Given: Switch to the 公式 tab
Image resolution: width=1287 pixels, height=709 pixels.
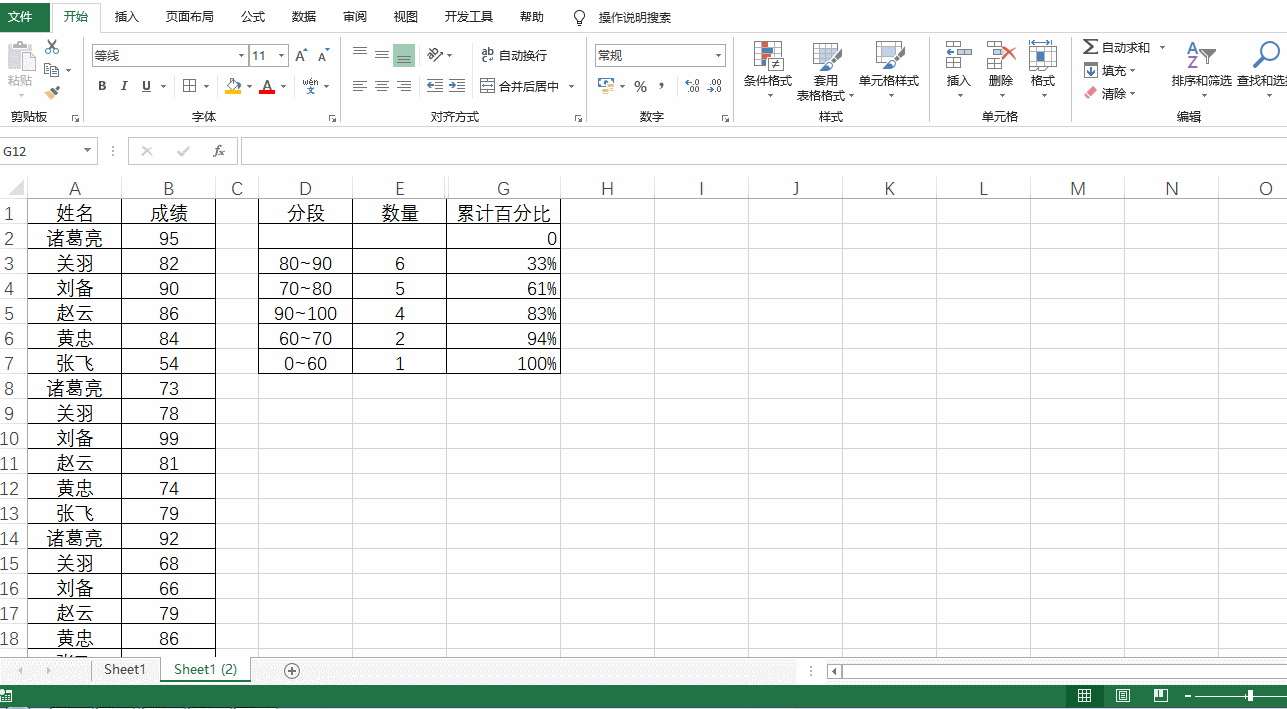Looking at the screenshot, I should [253, 17].
